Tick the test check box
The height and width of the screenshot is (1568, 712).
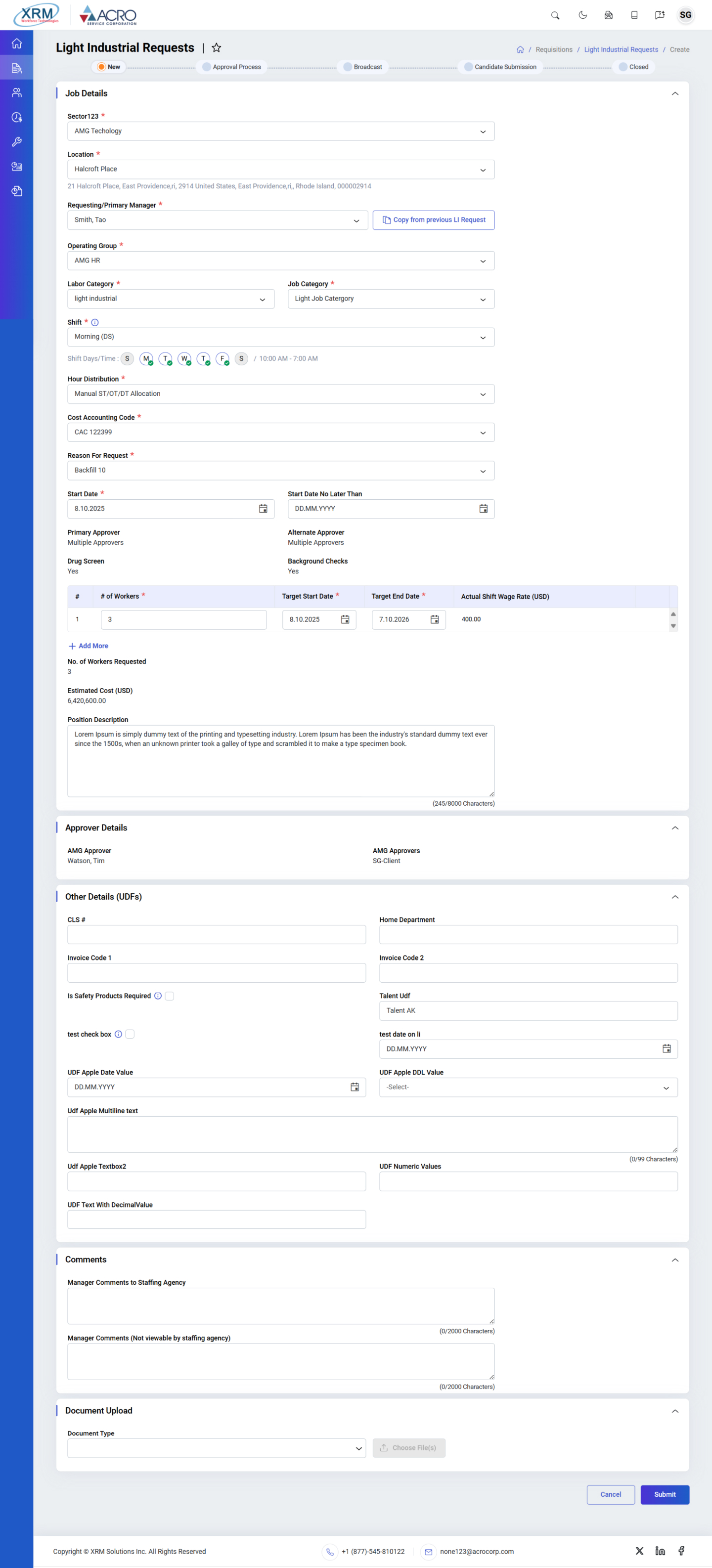[130, 1034]
